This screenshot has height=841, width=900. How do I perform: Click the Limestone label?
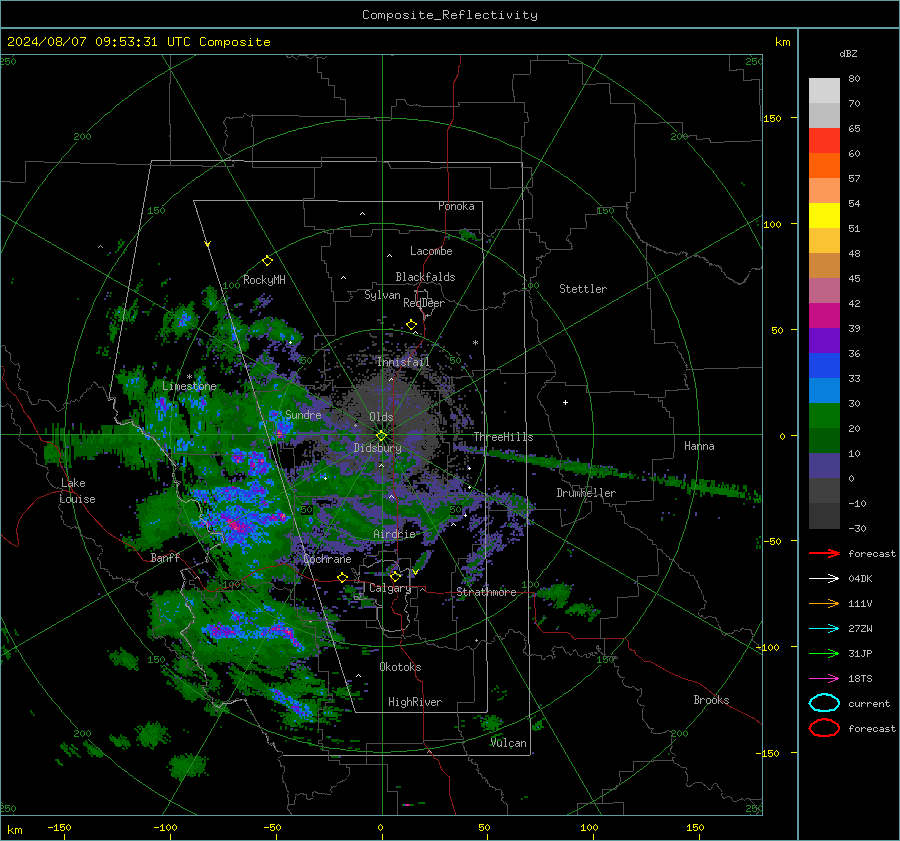189,386
